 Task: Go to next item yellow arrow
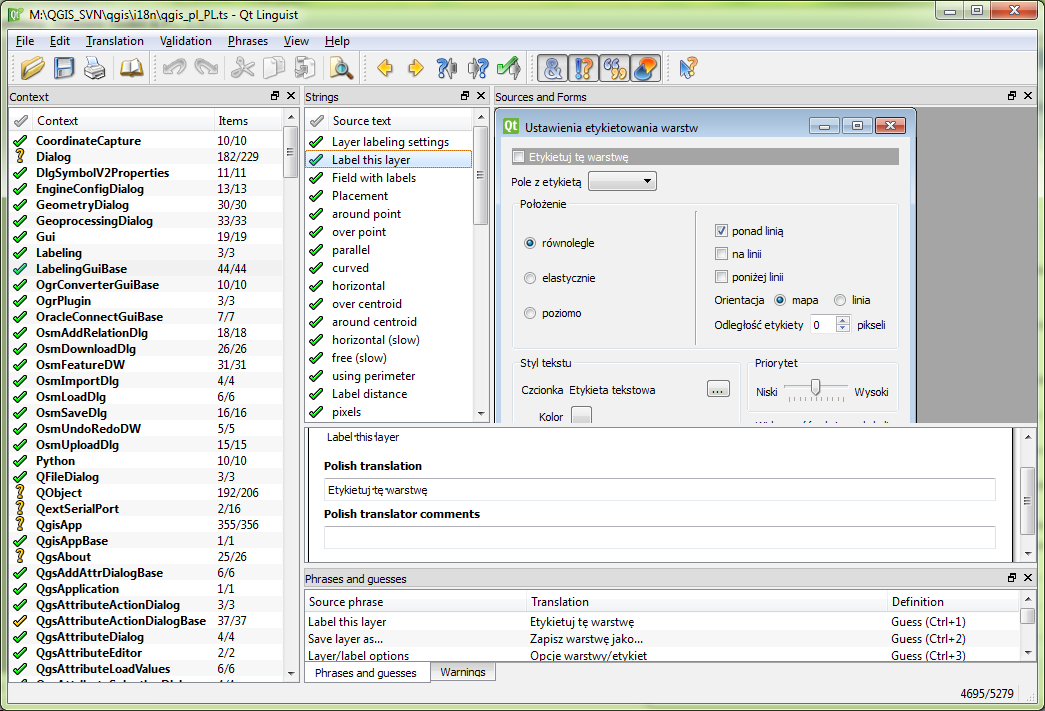click(416, 68)
